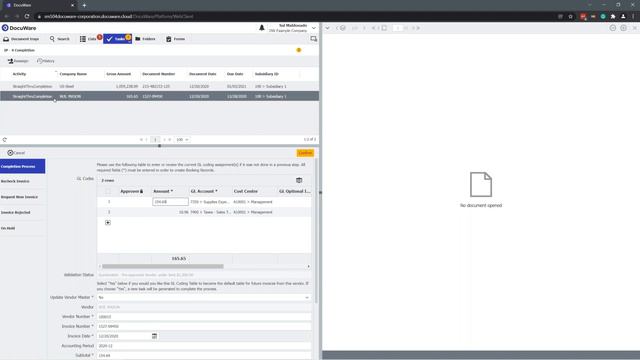Expand the user account menu chevron
This screenshot has height=360, width=640.
(x=313, y=28)
